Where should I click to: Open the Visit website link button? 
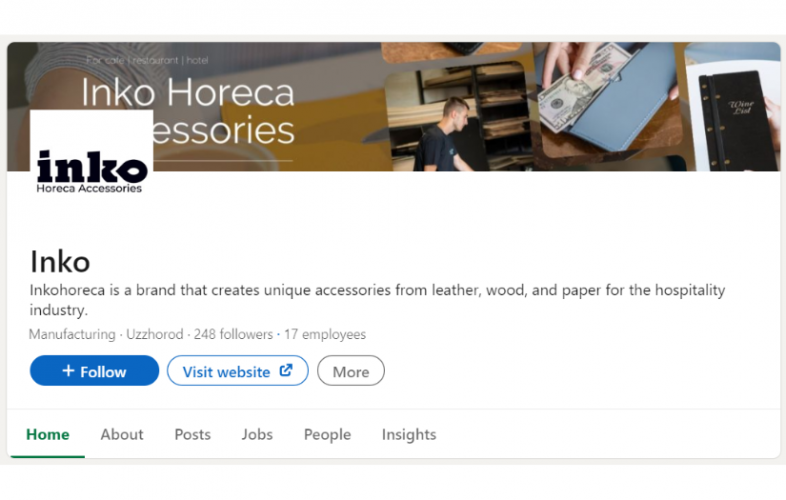pos(238,371)
